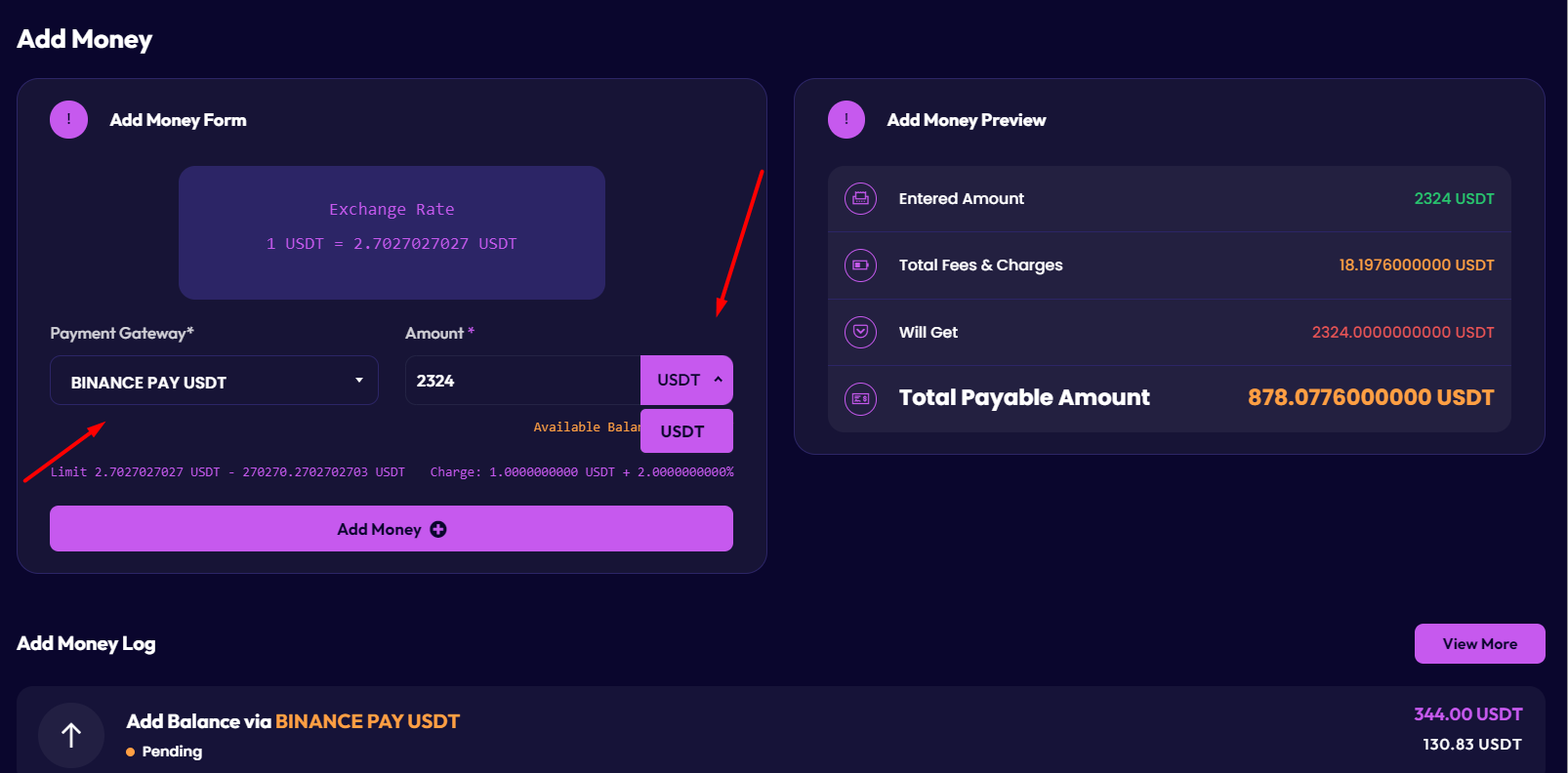Click the plus icon on Add Money button
This screenshot has height=773, width=1568.
click(x=438, y=529)
